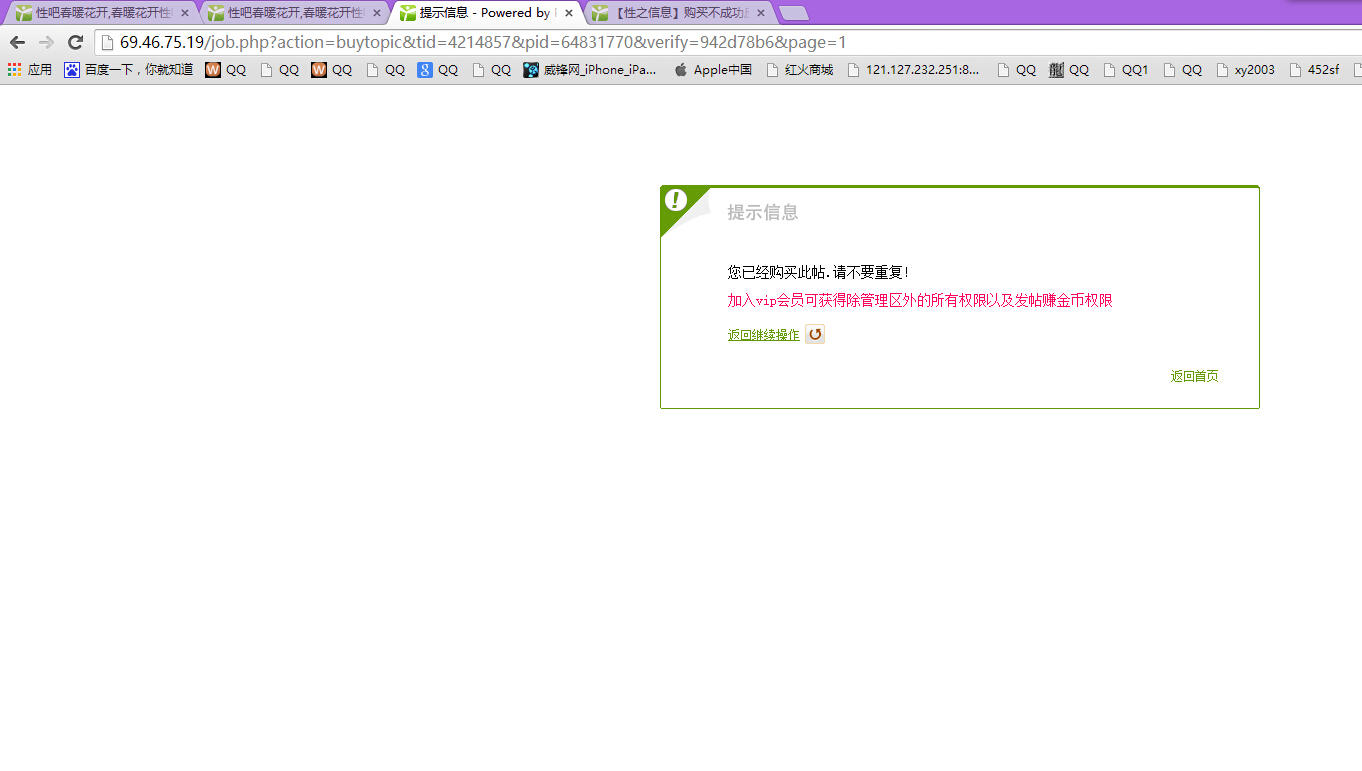Viewport: 1362px width, 771px height.
Task: Open the 应用 apps grid shortcut
Action: (x=29, y=70)
